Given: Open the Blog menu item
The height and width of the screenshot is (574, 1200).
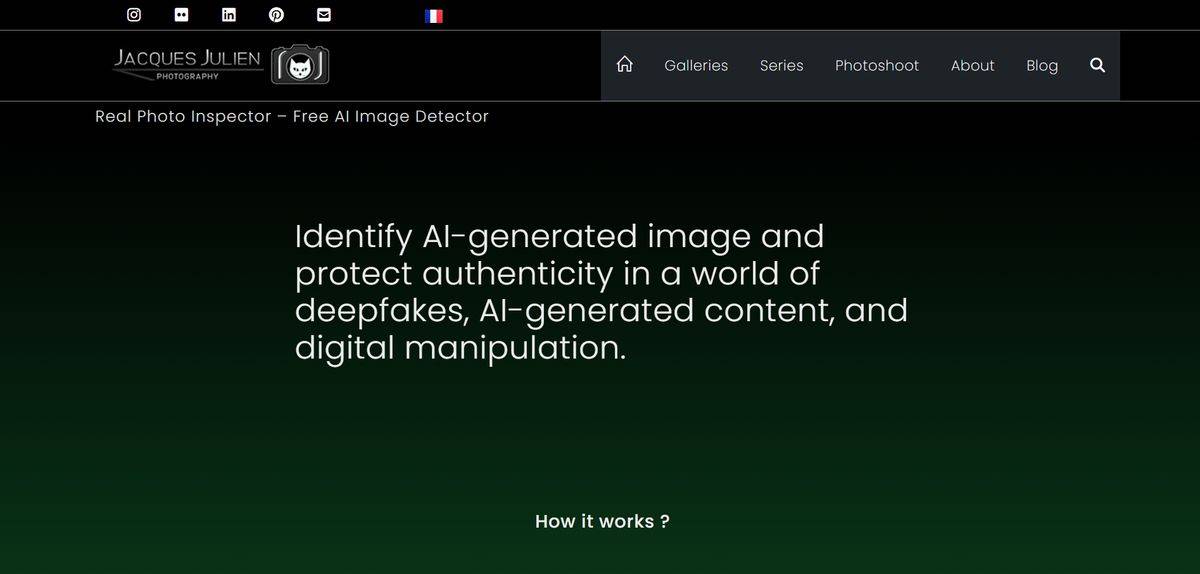Looking at the screenshot, I should (x=1042, y=65).
